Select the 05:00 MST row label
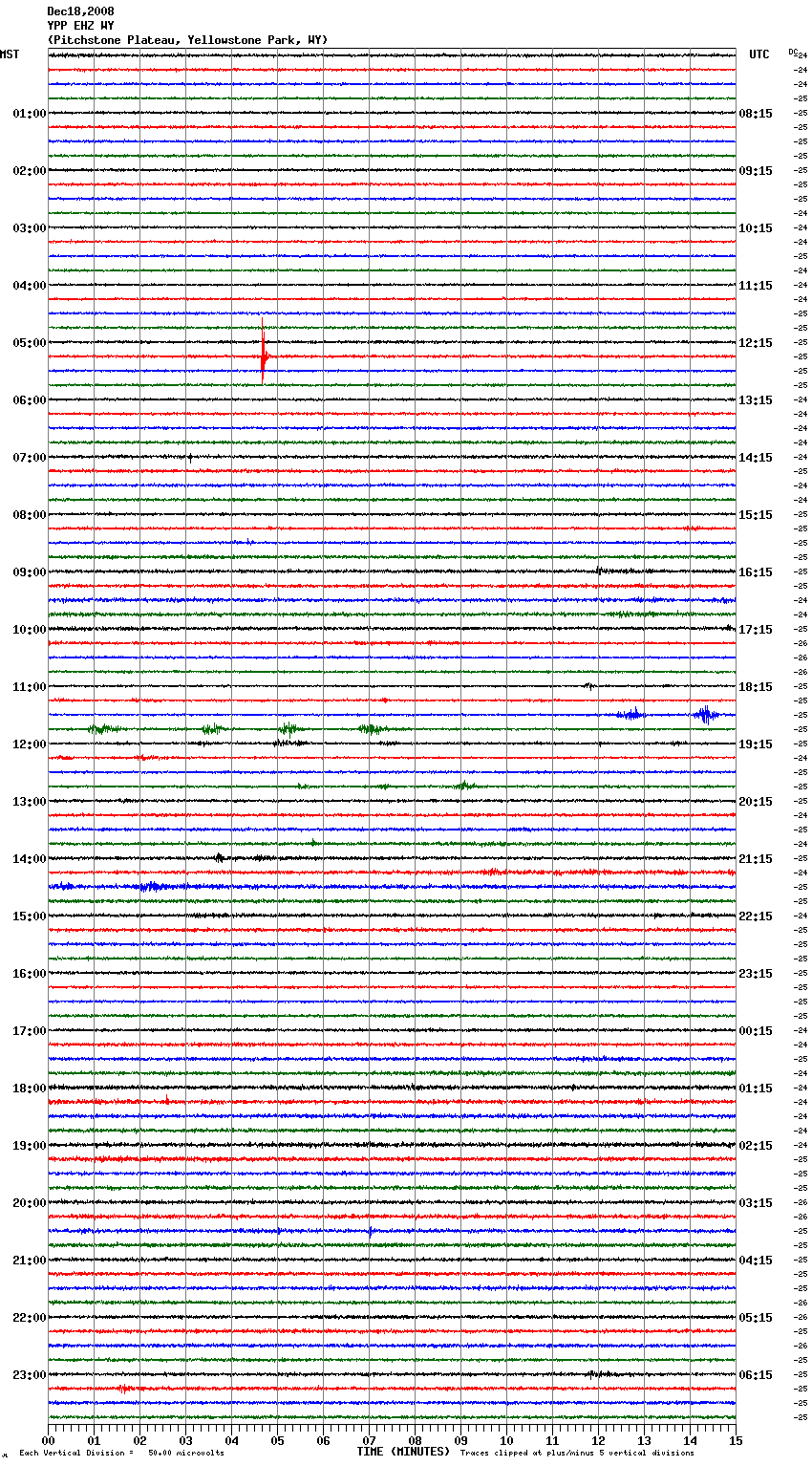Screen dimensions: 812x1466 30,343
